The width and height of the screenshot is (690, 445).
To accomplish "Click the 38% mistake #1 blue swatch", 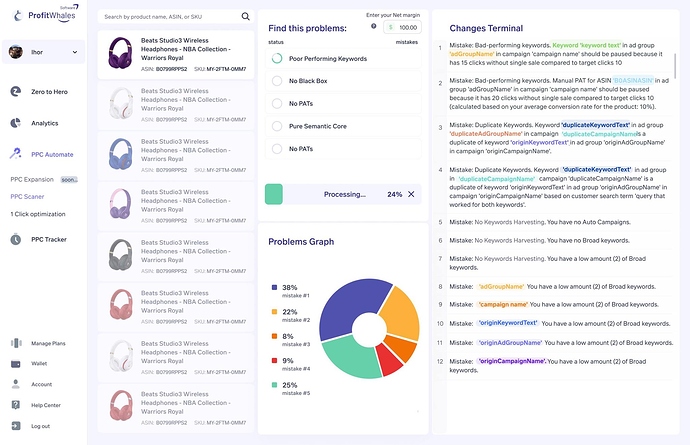I will (274, 287).
